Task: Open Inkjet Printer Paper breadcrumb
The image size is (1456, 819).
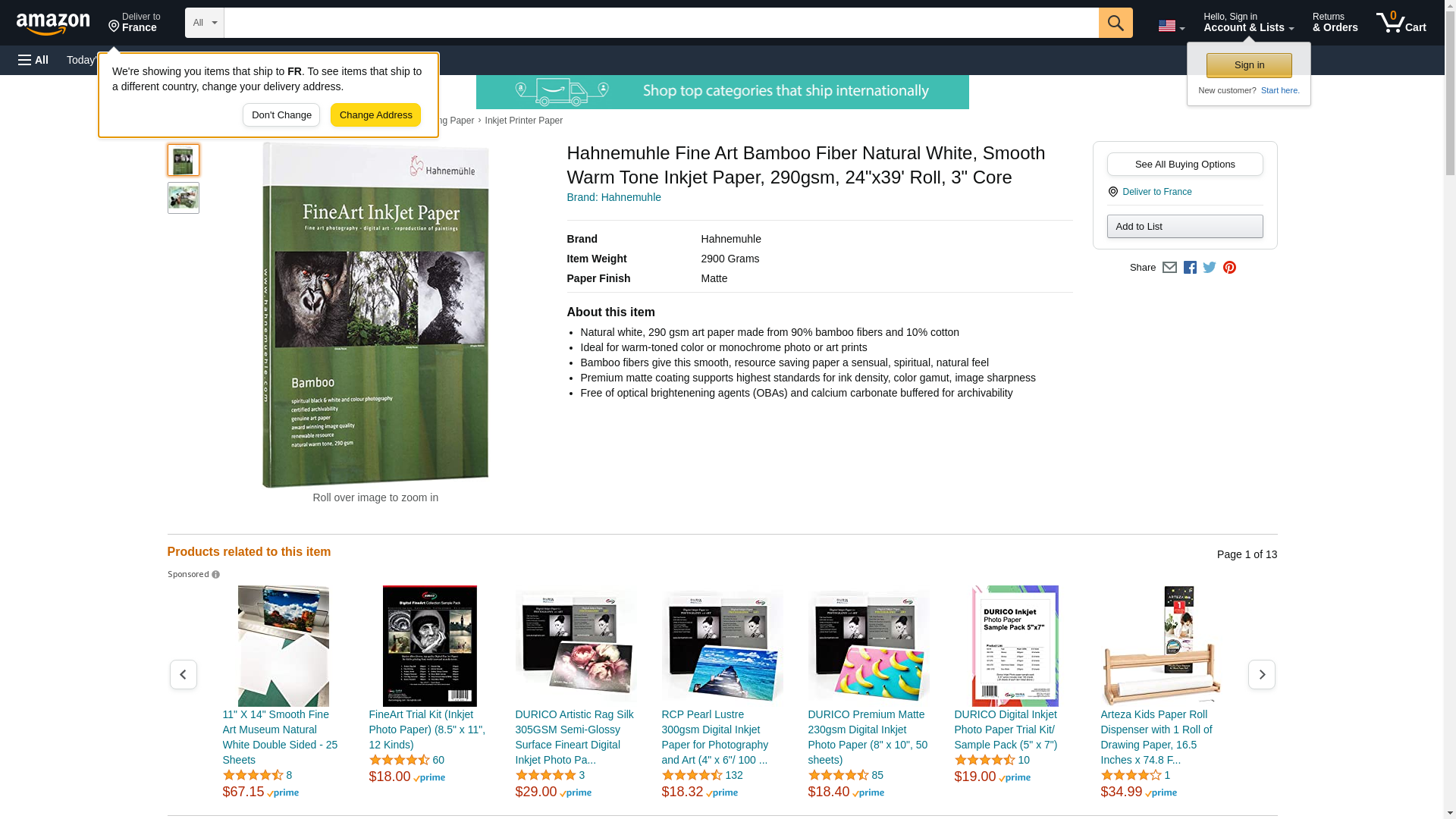Action: (524, 121)
